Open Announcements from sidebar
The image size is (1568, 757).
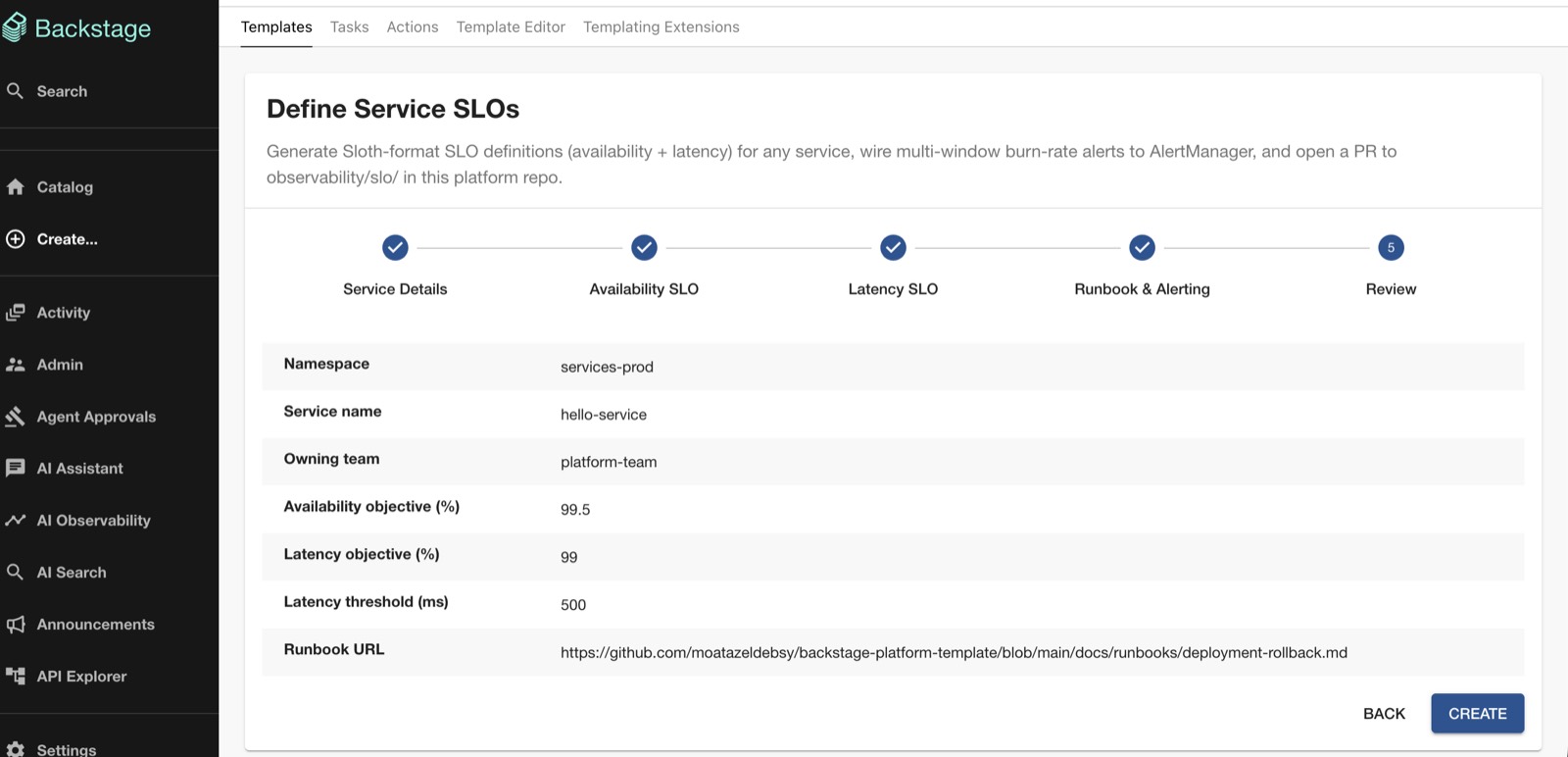pyautogui.click(x=95, y=624)
